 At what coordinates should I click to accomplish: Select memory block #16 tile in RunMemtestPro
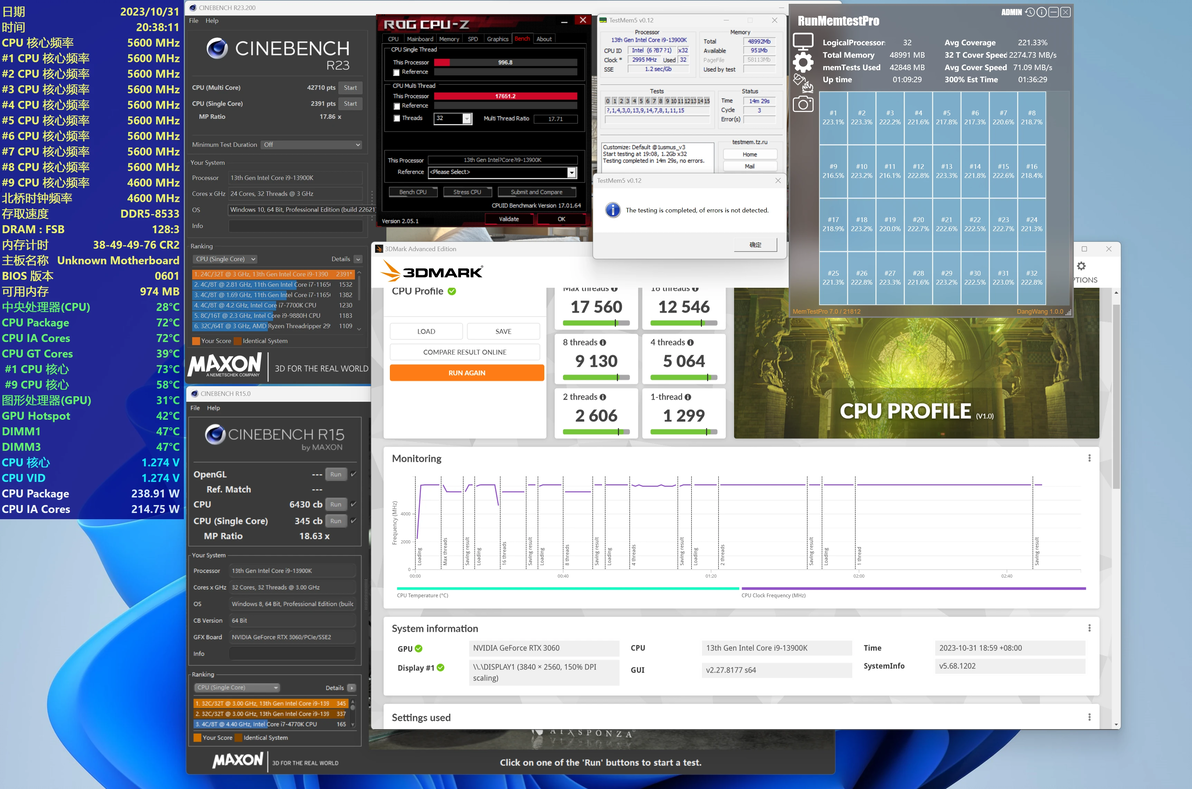(1032, 171)
